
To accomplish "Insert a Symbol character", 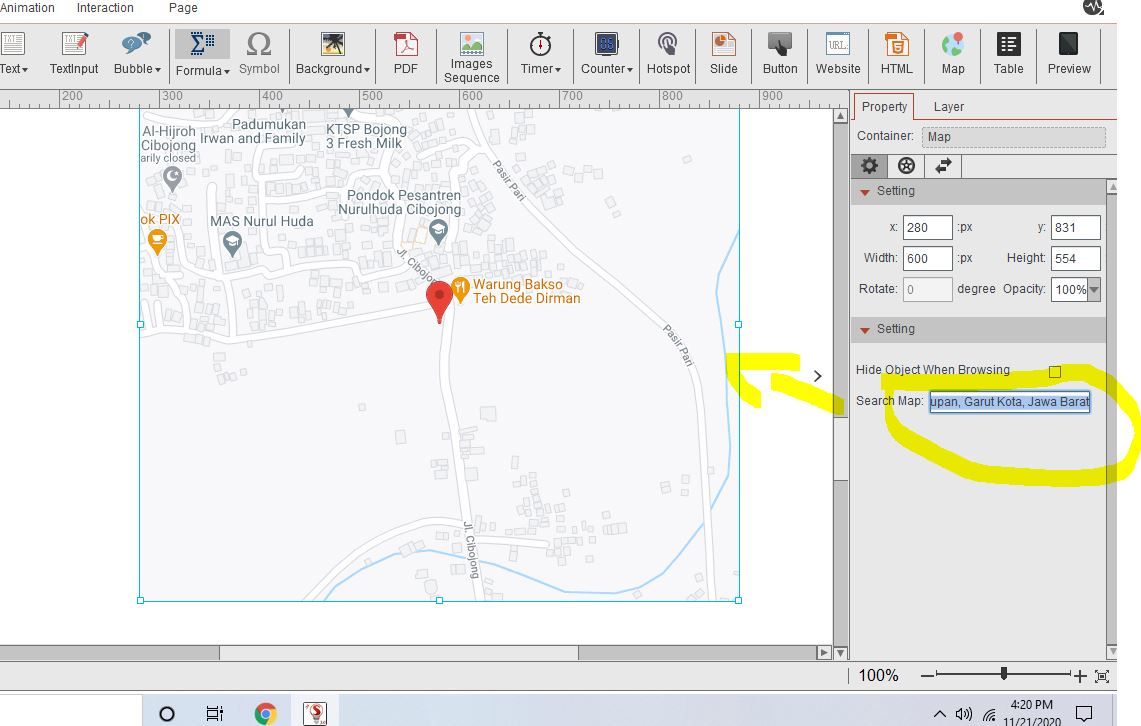I will coord(259,53).
